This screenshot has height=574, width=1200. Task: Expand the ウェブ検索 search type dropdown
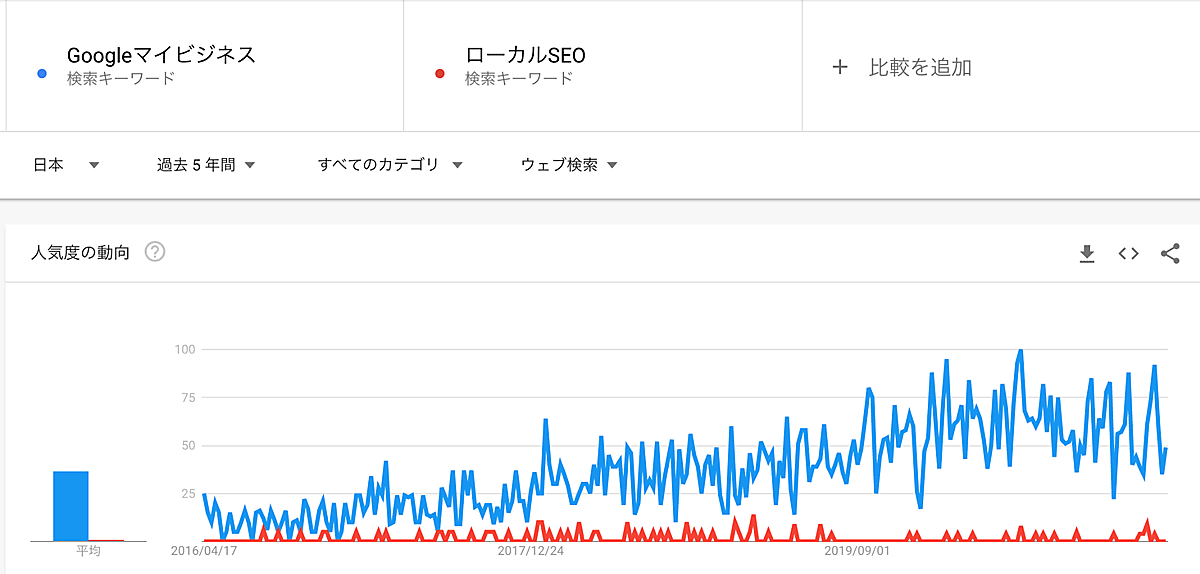[x=568, y=165]
